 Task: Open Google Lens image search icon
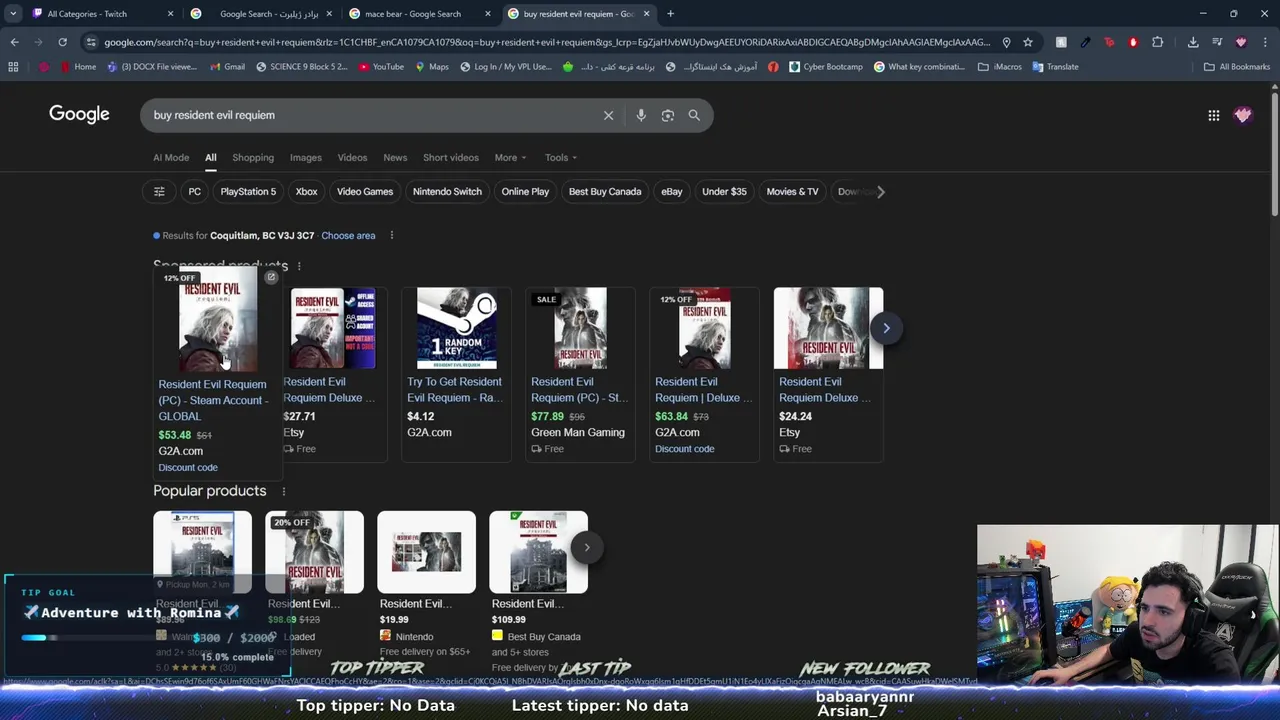pyautogui.click(x=668, y=115)
